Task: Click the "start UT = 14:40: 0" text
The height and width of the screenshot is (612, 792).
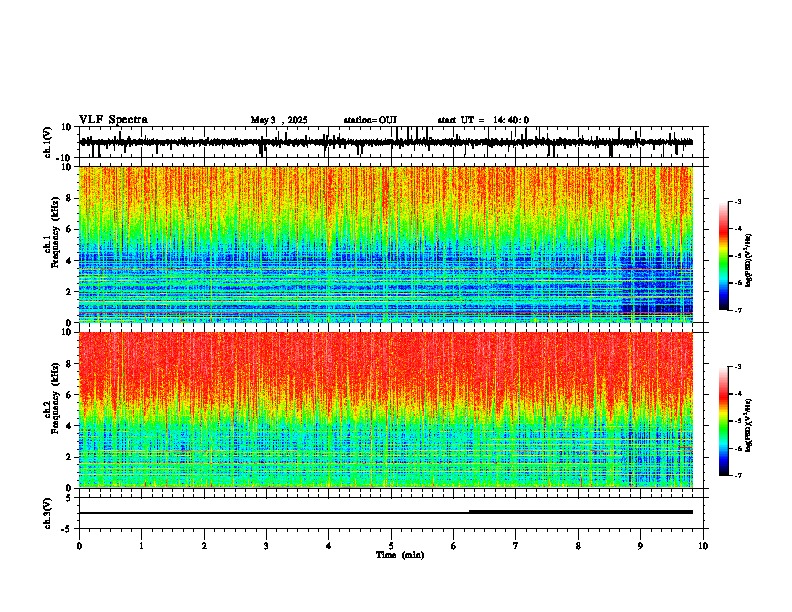Action: 483,120
